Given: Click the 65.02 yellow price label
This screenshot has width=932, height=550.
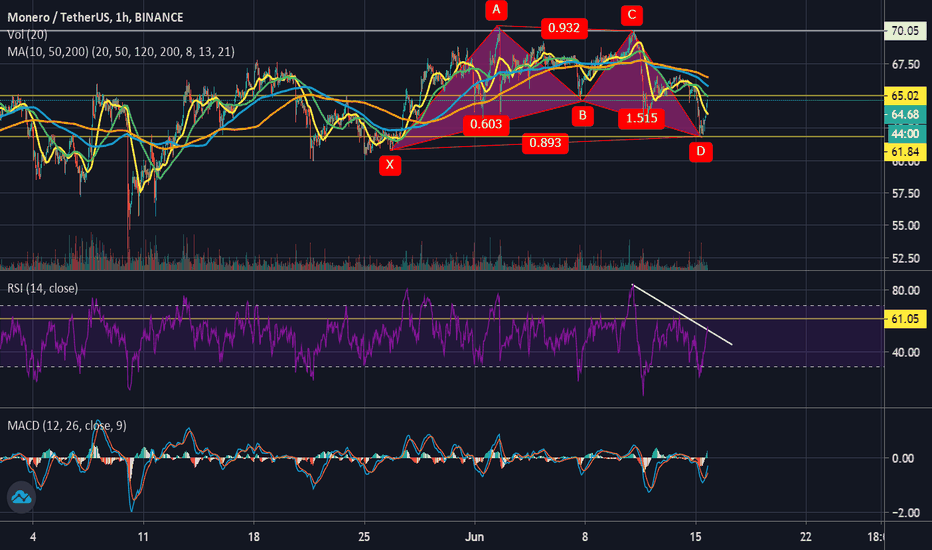Looking at the screenshot, I should 905,95.
